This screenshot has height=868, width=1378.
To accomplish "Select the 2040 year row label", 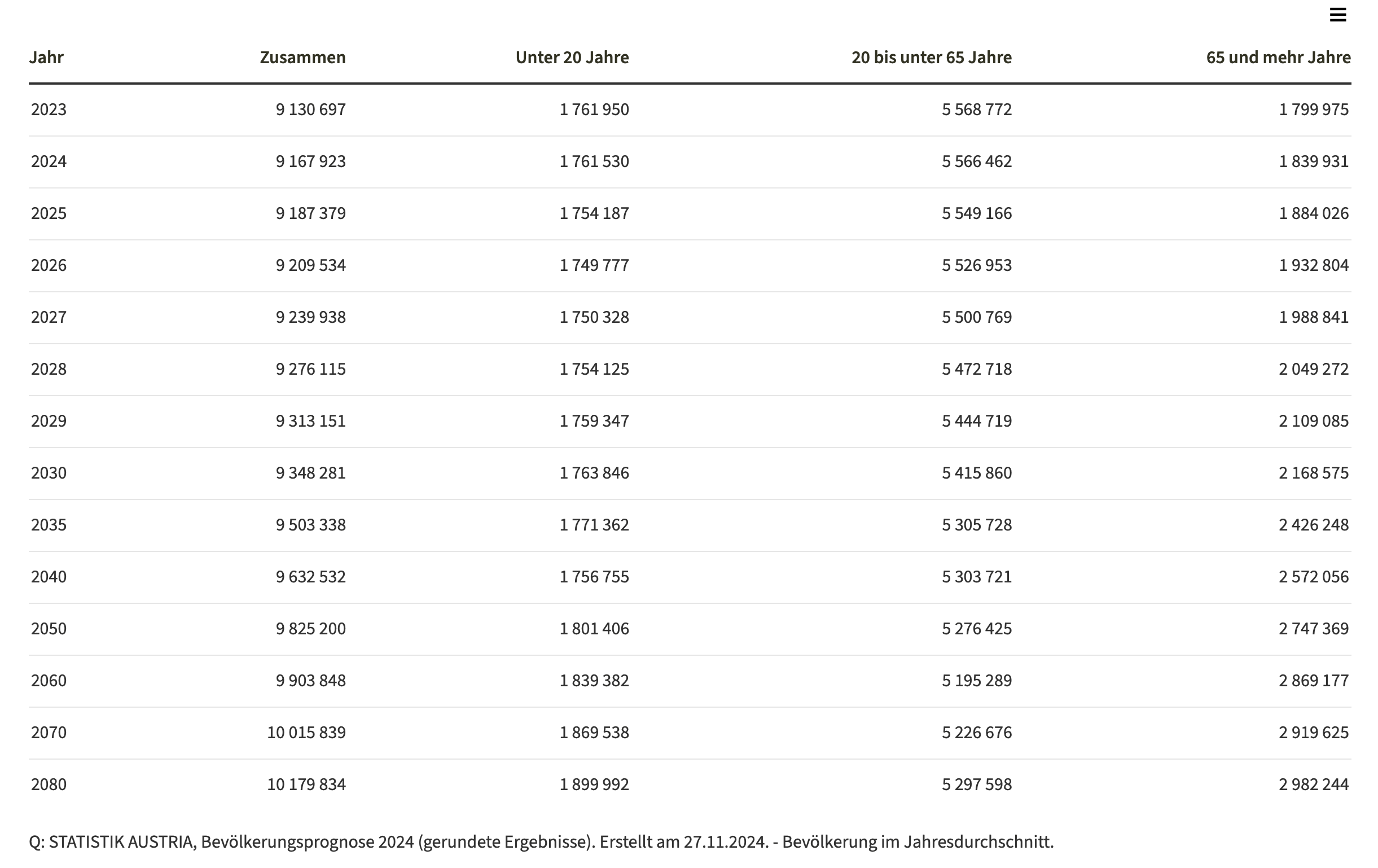I will click(49, 576).
